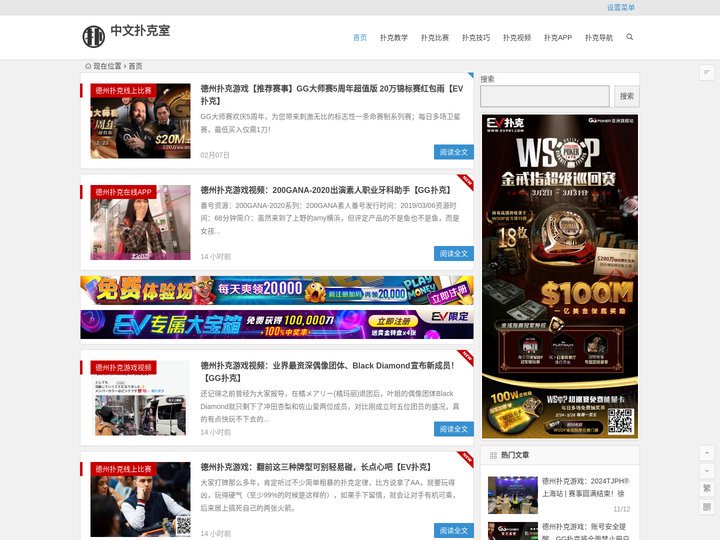Click 阅读全文 for GG大师赛5周年 article
This screenshot has width=720, height=540.
coord(454,152)
